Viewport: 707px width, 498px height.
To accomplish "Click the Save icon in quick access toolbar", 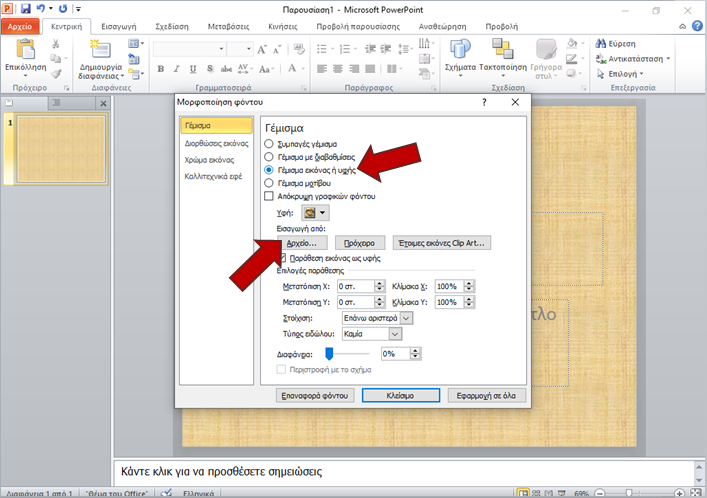I will (x=24, y=8).
